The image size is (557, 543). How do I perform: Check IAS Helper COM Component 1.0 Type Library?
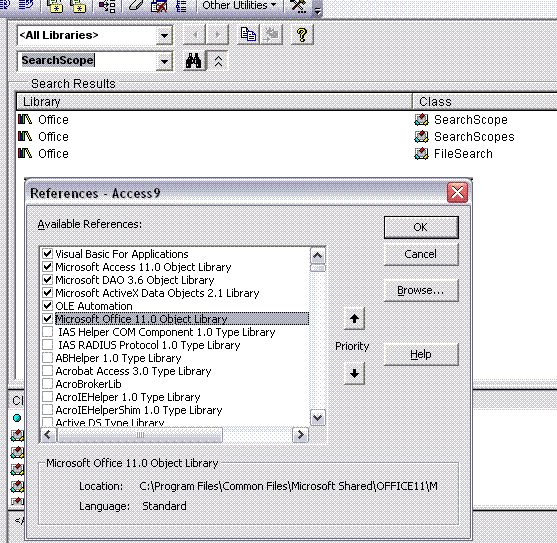click(x=47, y=332)
